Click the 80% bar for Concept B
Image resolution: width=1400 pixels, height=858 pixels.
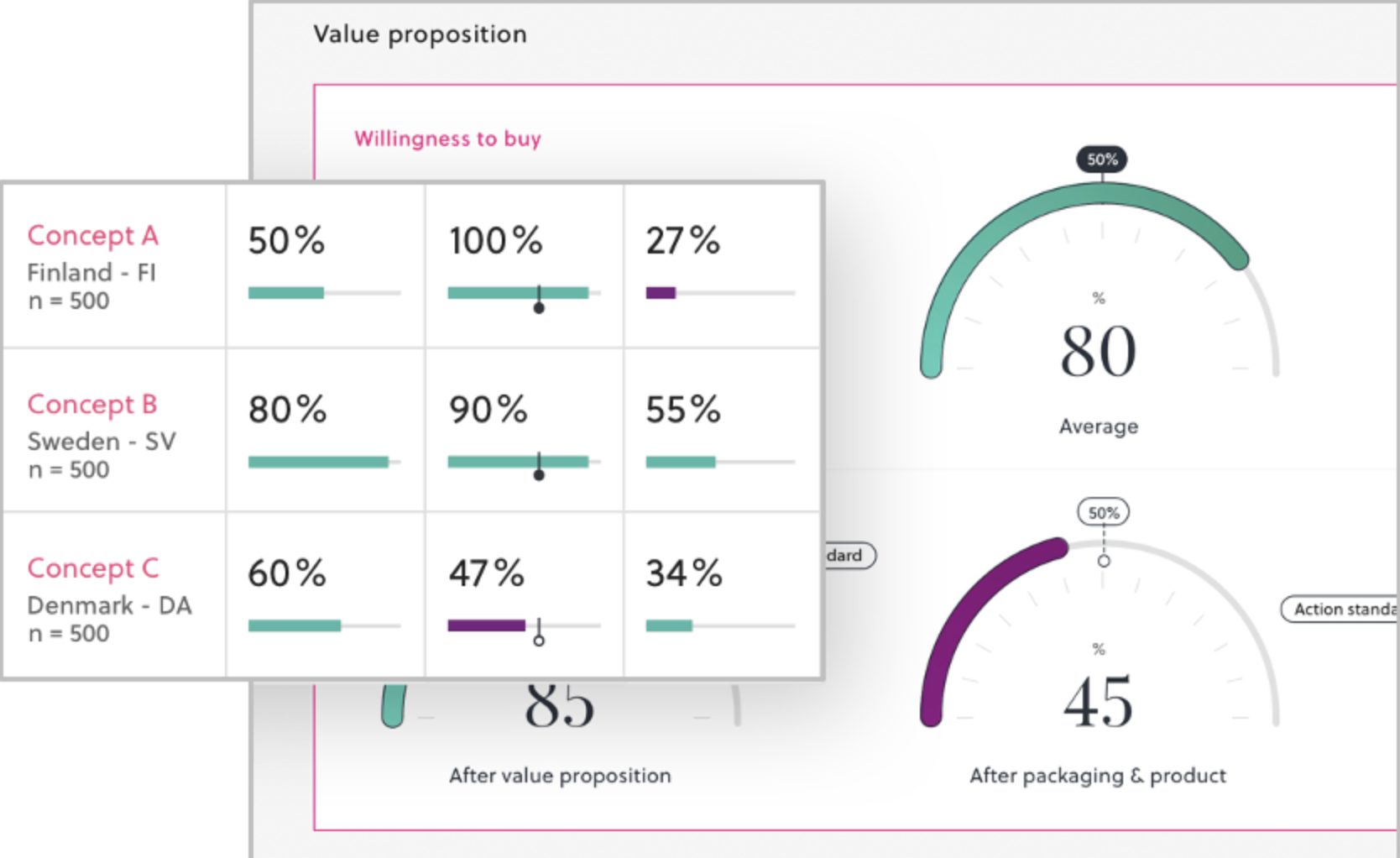(x=324, y=462)
